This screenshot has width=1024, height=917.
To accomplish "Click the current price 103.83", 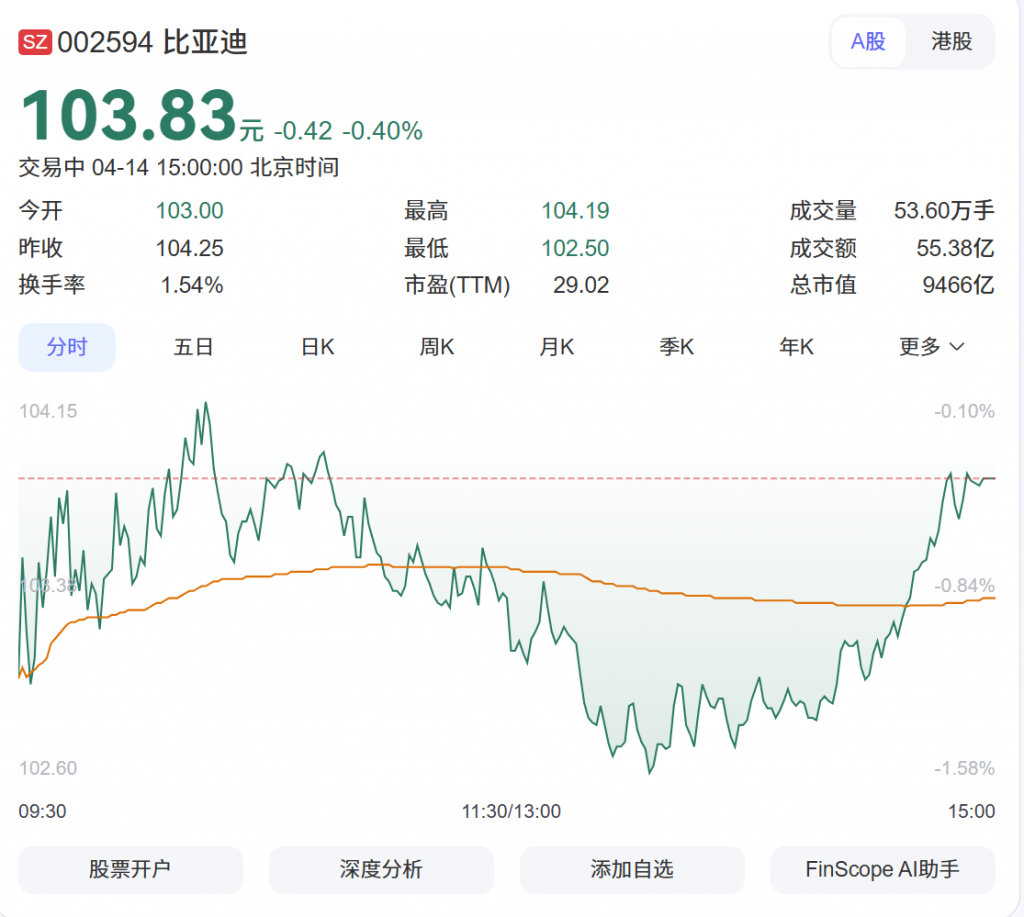I will 128,115.
